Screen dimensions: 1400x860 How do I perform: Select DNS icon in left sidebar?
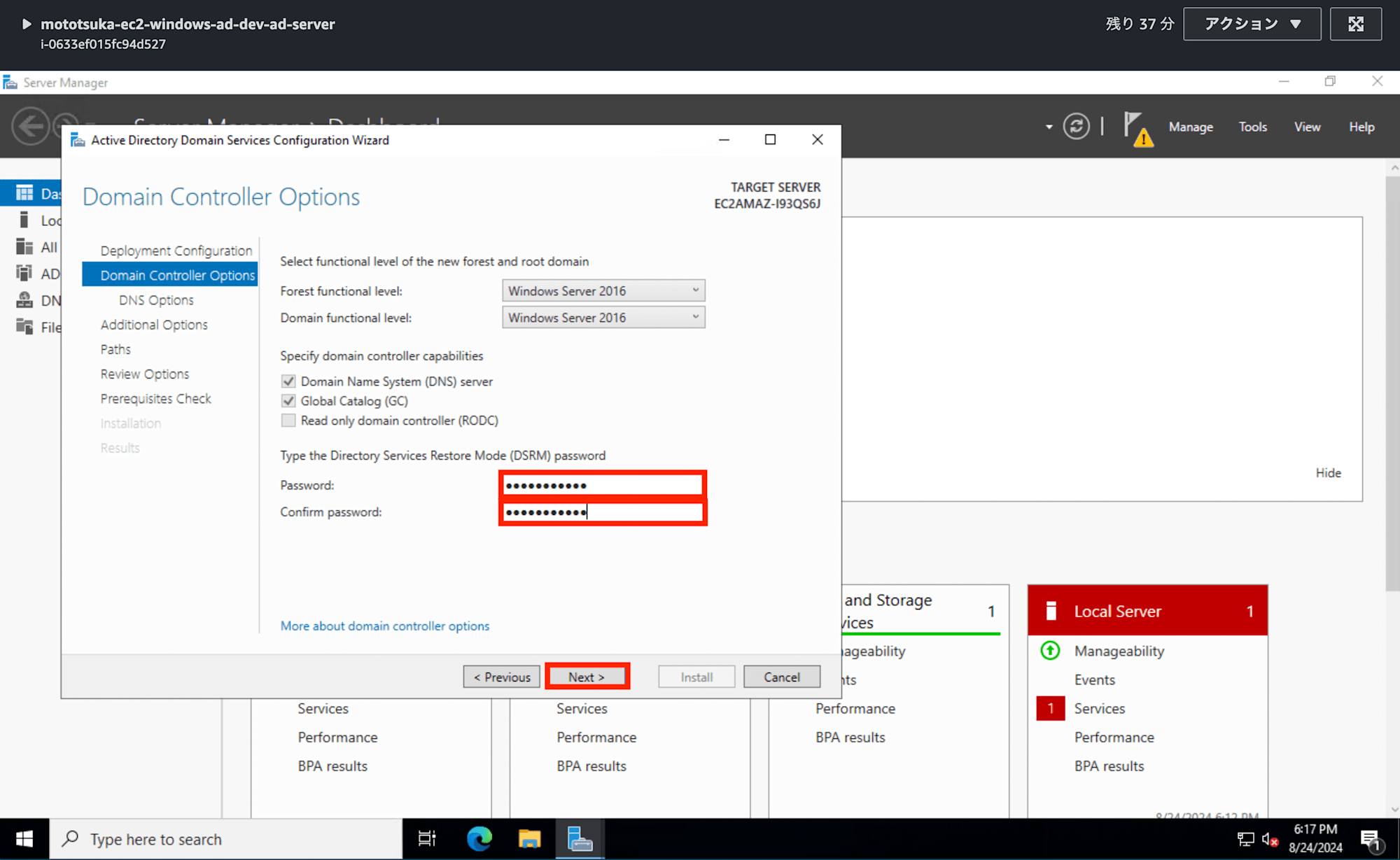pyautogui.click(x=24, y=300)
